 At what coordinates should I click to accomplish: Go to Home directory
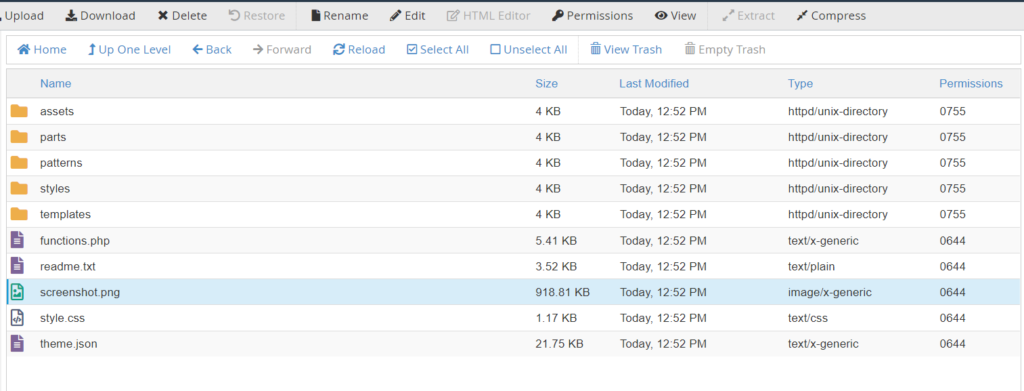(x=42, y=50)
